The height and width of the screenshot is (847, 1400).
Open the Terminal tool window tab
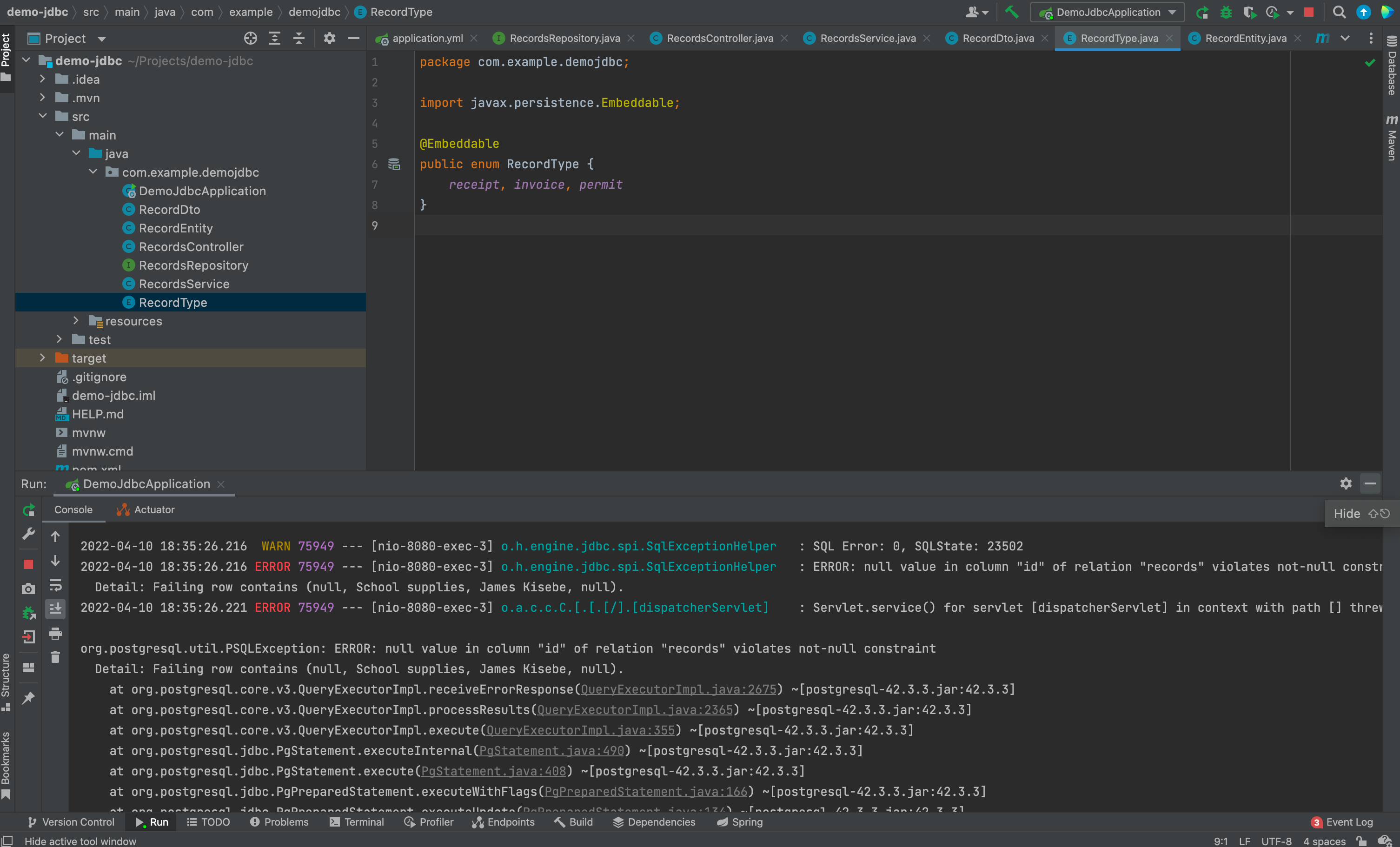pyautogui.click(x=357, y=822)
